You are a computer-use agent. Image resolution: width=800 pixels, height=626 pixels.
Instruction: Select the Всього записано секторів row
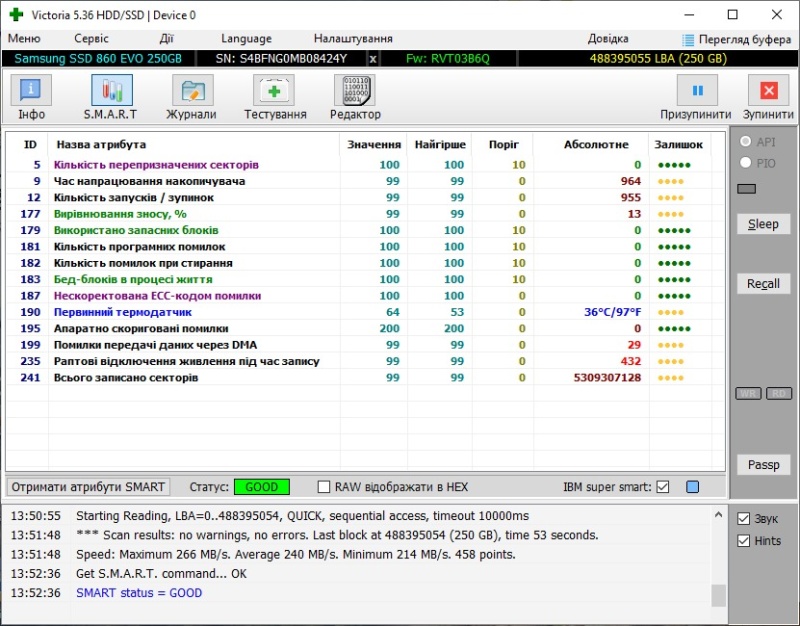[365, 378]
